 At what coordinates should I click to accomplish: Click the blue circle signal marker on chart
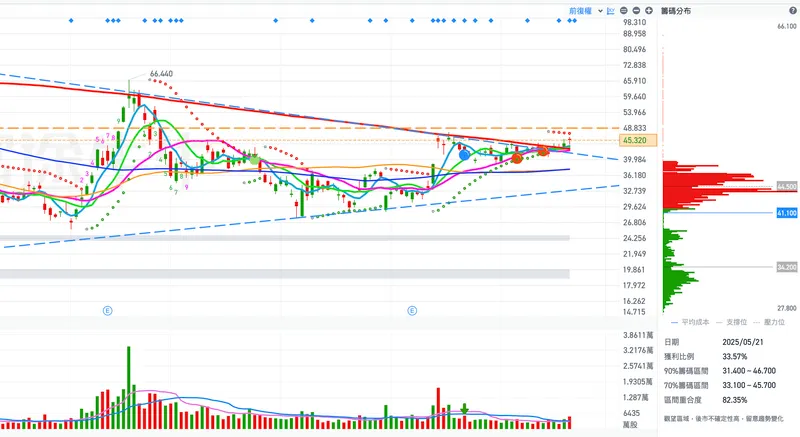464,155
